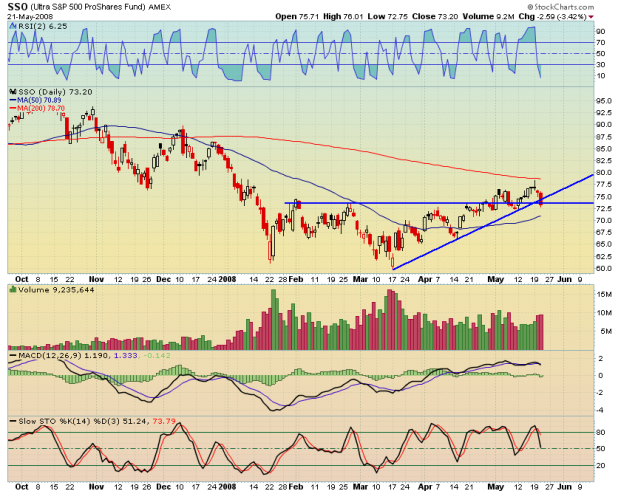Click the 'High 76.01' quote value
Image resolution: width=618 pixels, height=491 pixels.
click(343, 17)
